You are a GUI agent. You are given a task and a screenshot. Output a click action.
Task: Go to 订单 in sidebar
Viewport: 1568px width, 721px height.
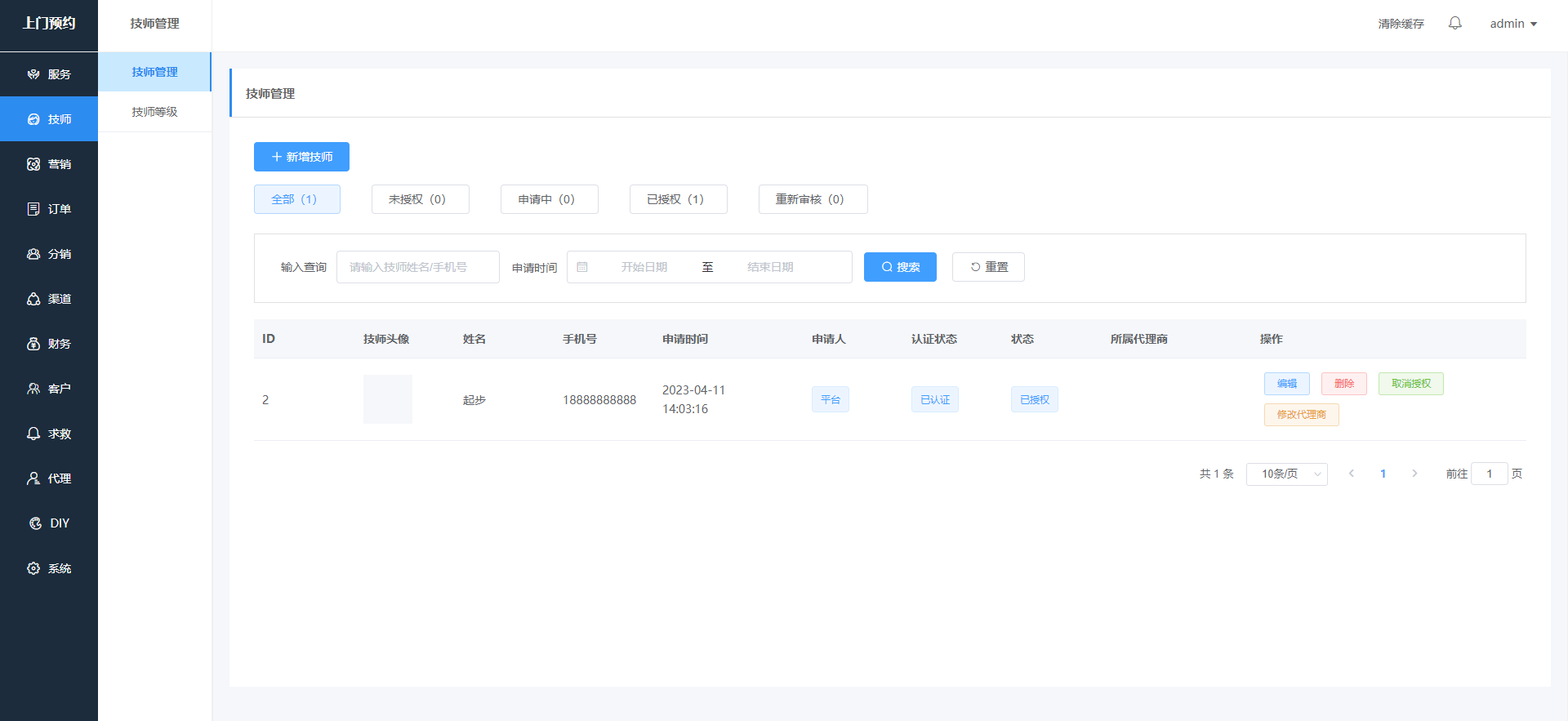(x=49, y=209)
